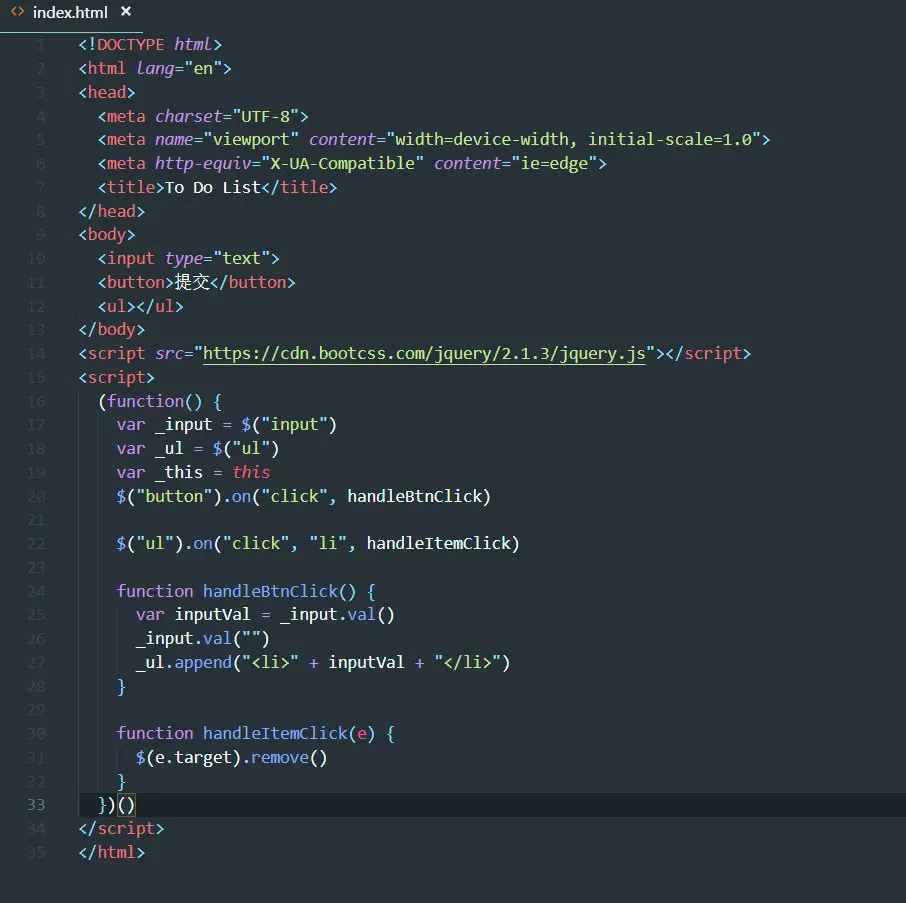Click the })() closing line
Image resolution: width=906 pixels, height=903 pixels.
(x=116, y=805)
